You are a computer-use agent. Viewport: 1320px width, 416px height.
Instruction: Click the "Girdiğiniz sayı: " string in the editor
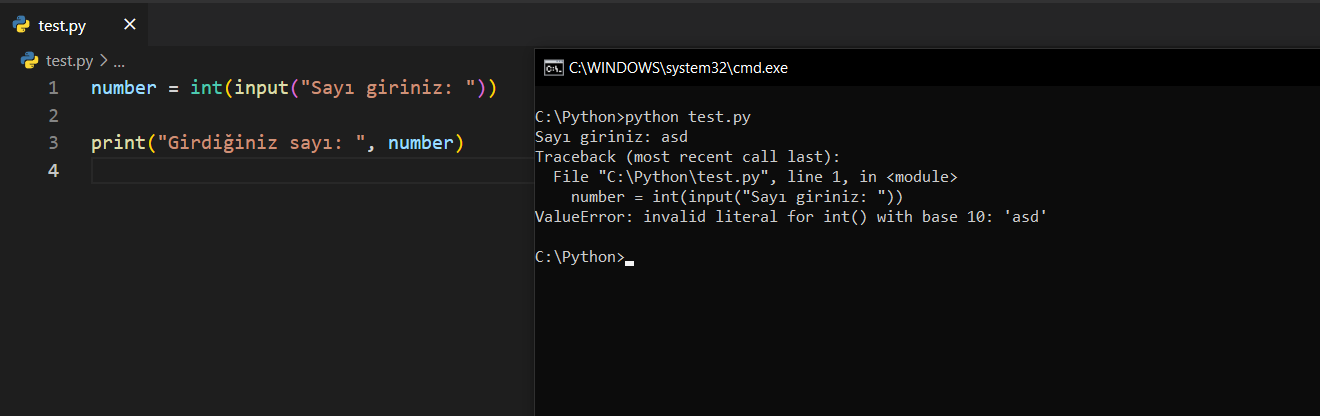260,143
